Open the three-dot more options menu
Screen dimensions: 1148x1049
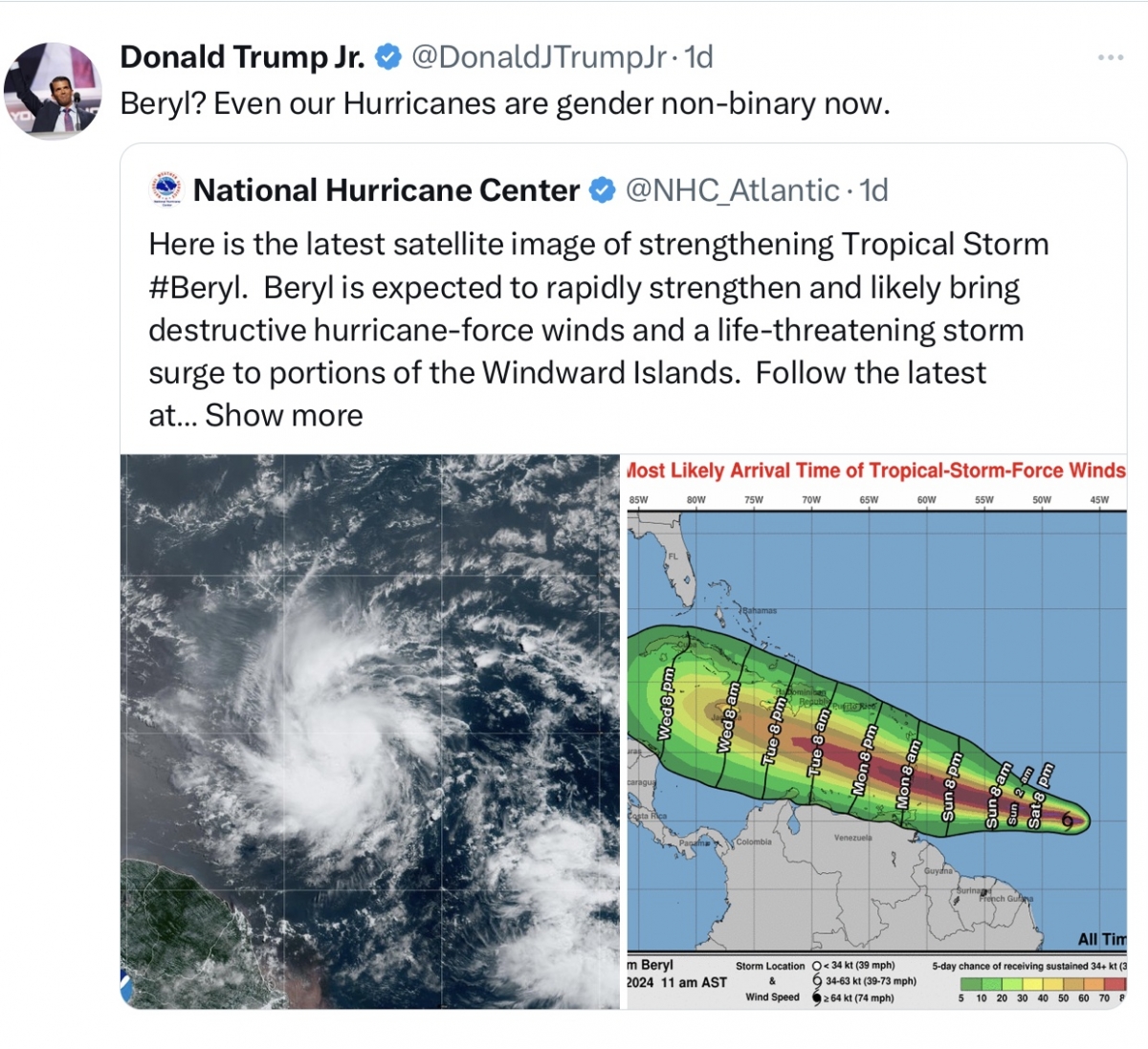[x=1111, y=57]
